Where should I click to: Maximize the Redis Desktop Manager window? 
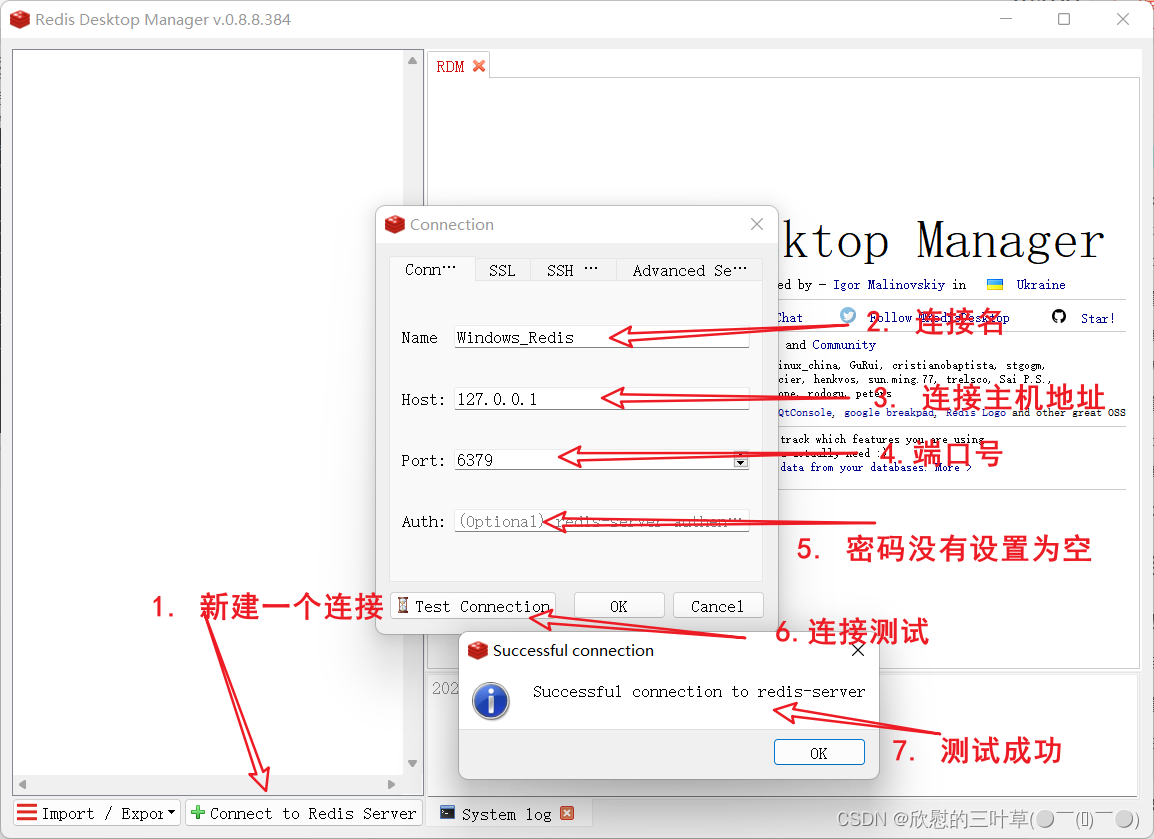coord(1064,19)
